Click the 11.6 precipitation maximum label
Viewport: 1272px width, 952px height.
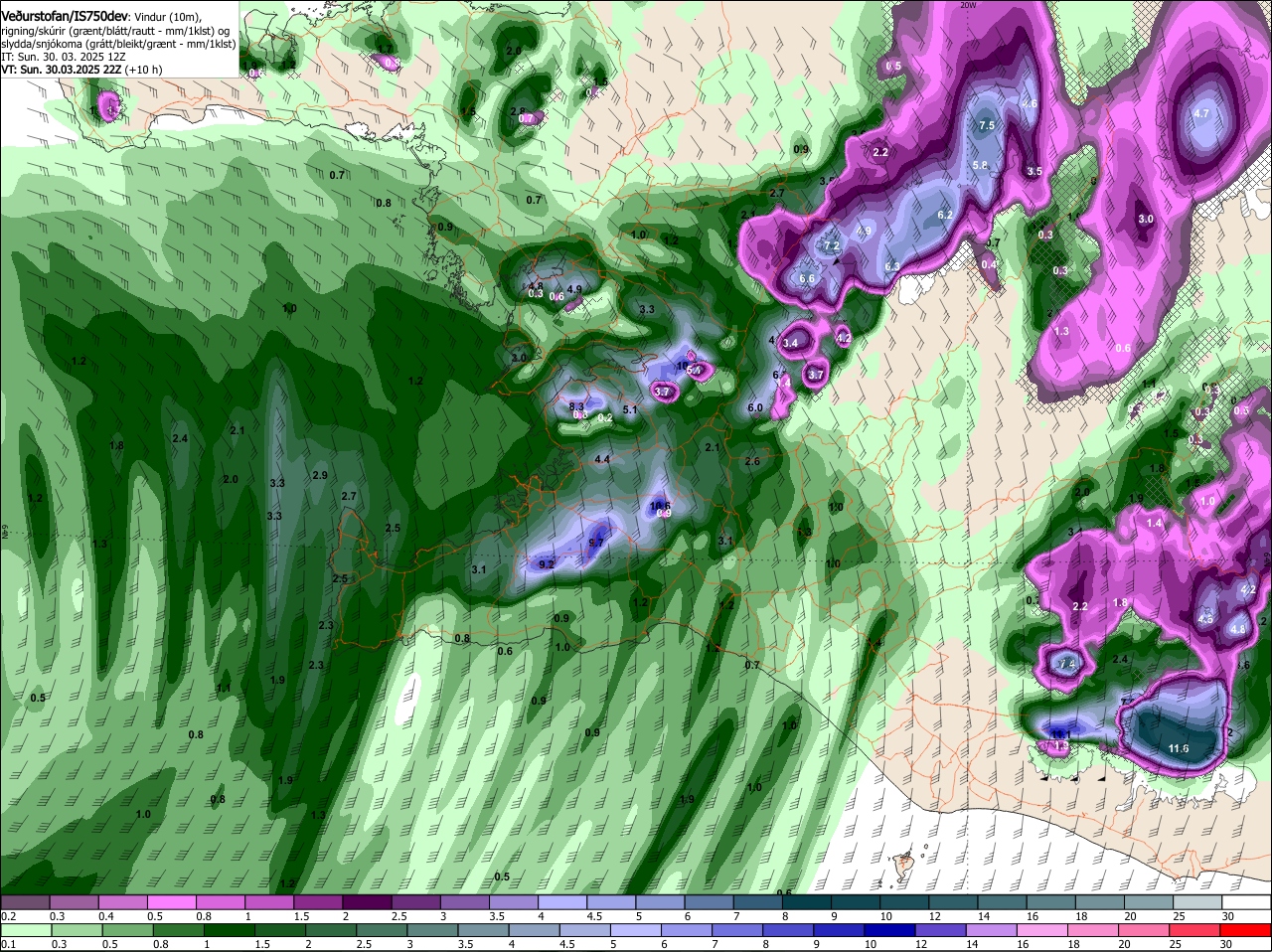(x=1179, y=748)
